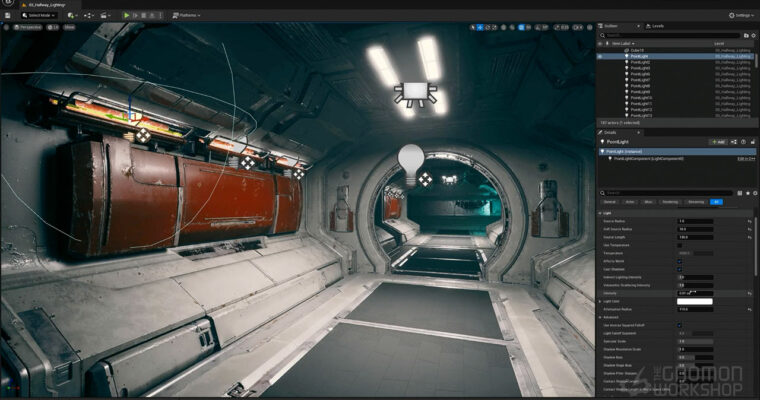Open the Settings button at top right

(x=742, y=16)
